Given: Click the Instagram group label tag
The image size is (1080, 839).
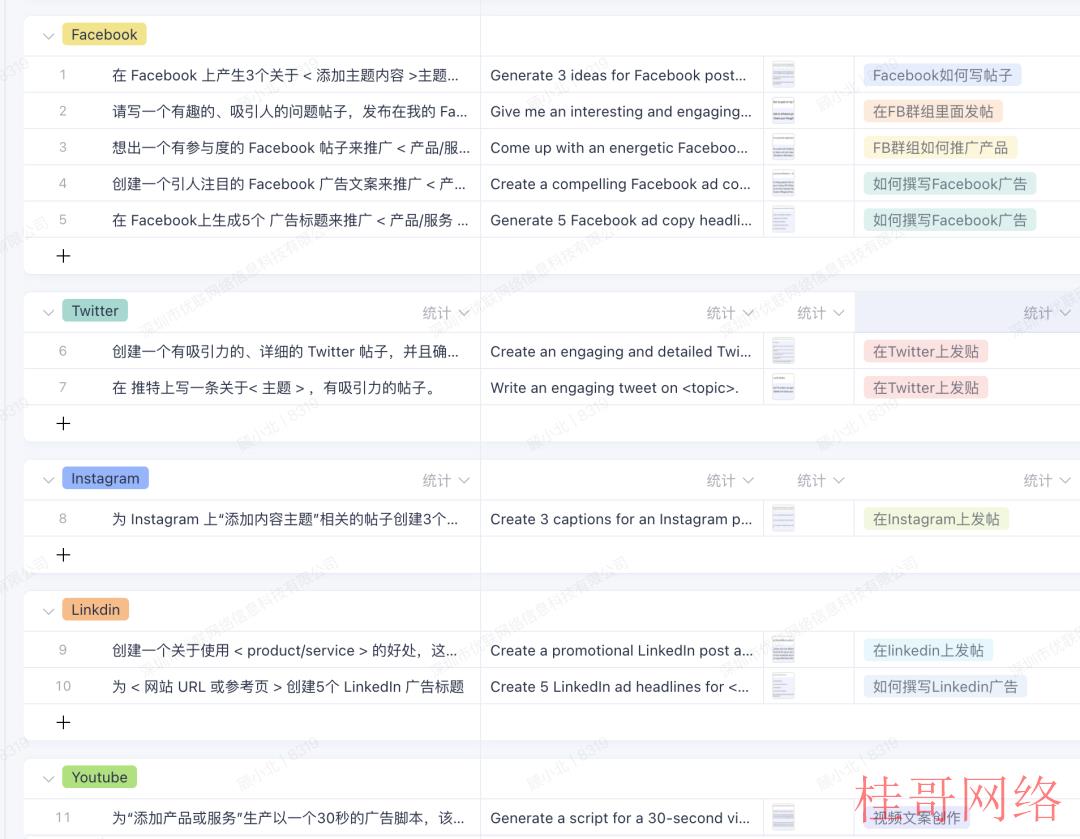Looking at the screenshot, I should (x=105, y=478).
